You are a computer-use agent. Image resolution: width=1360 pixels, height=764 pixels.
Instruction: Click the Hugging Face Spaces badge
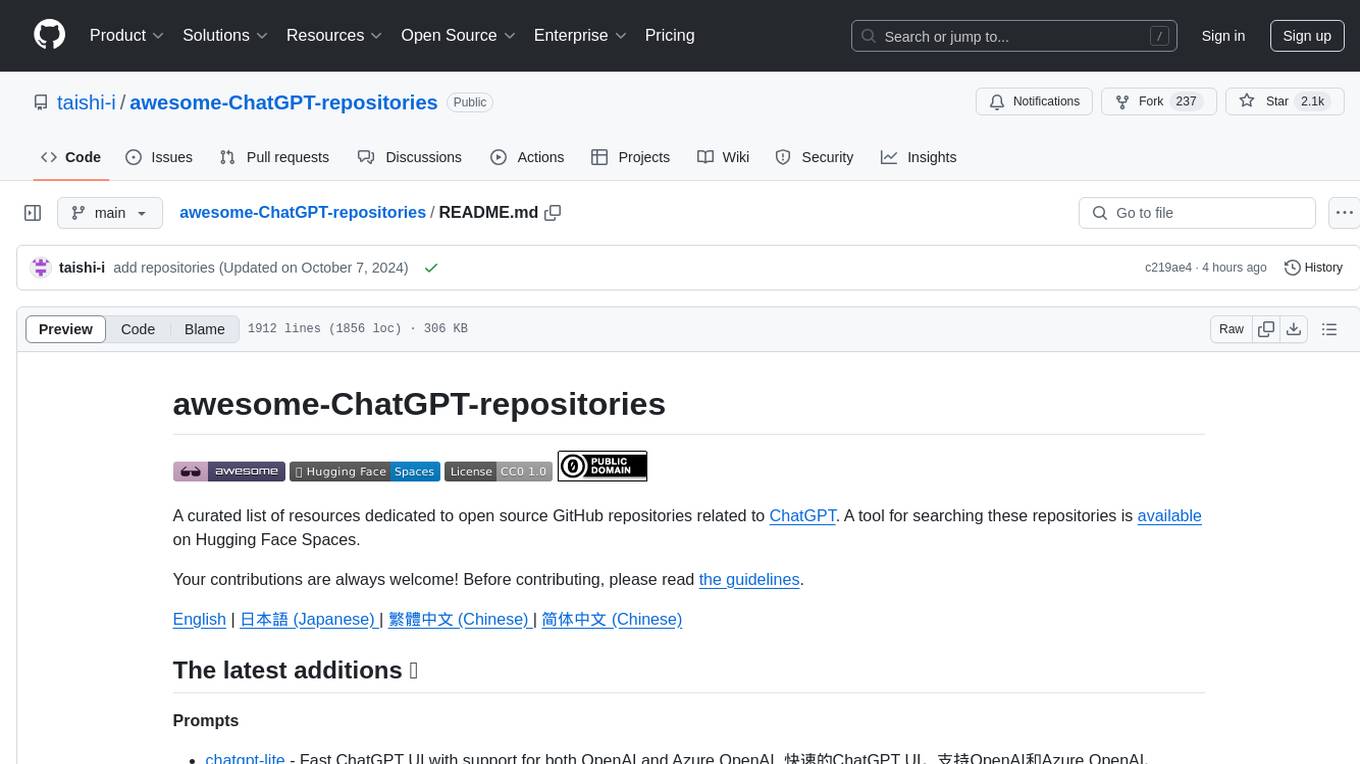pos(365,471)
